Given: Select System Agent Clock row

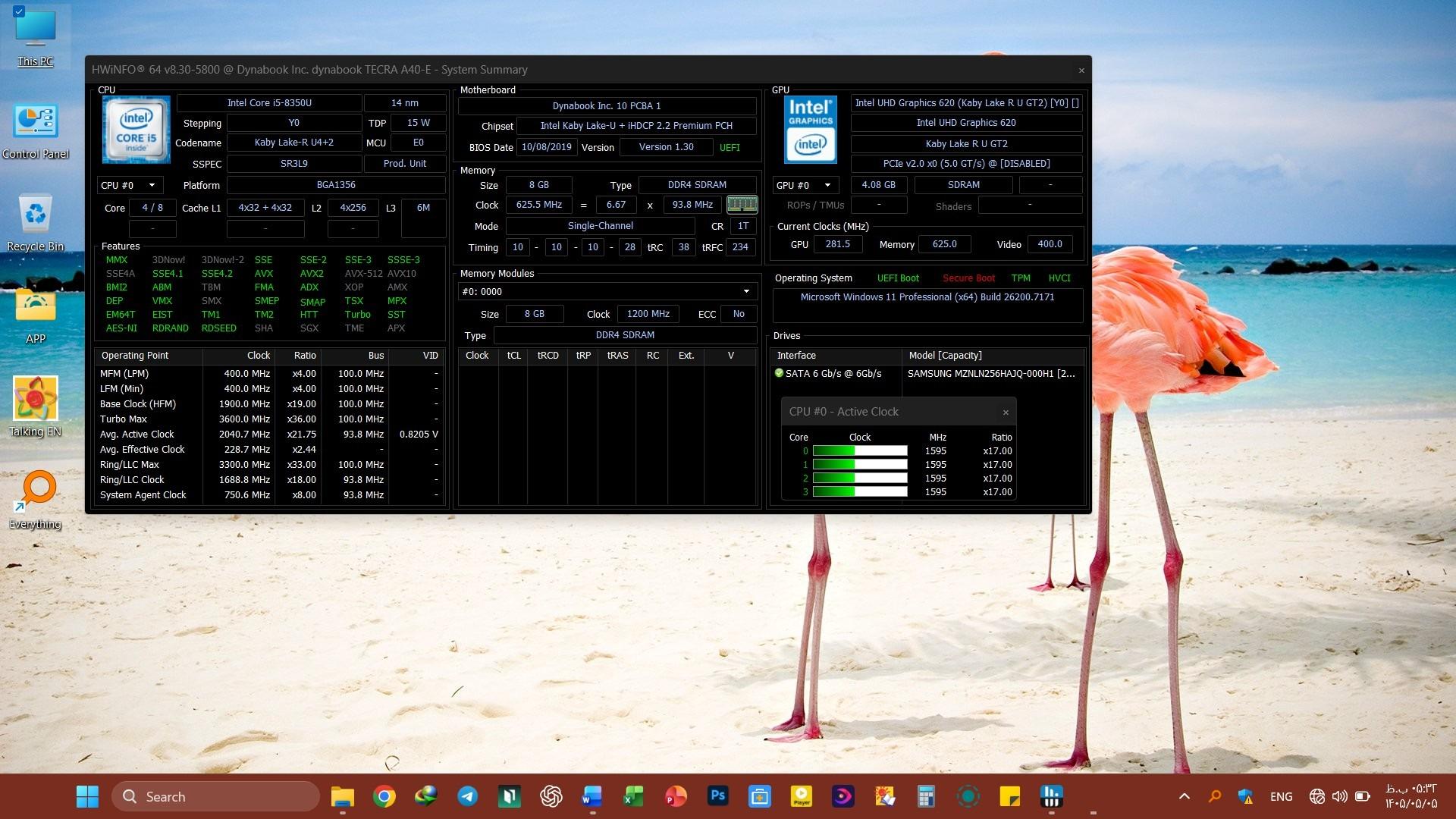Looking at the screenshot, I should [269, 494].
